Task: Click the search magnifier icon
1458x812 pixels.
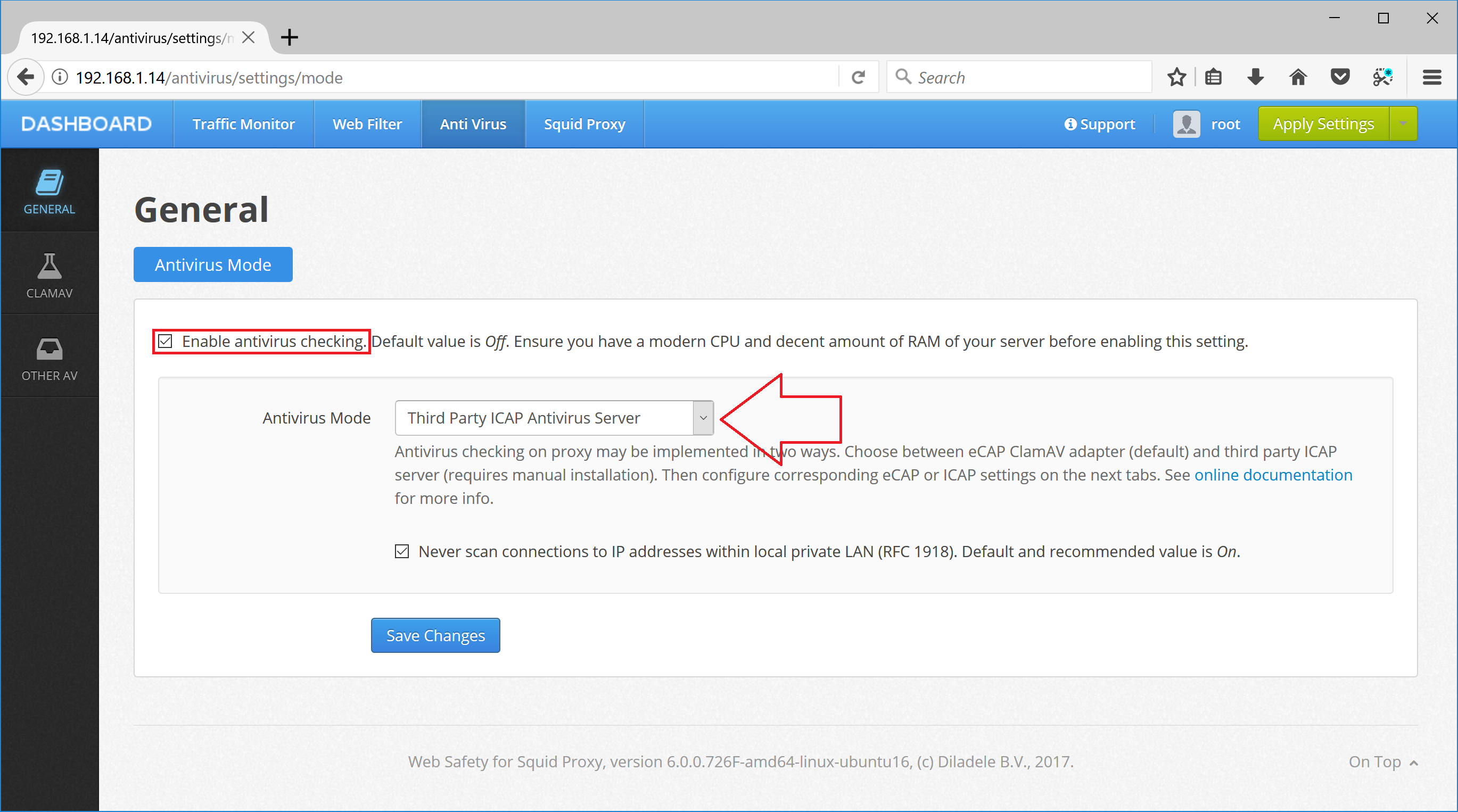Action: pyautogui.click(x=903, y=77)
